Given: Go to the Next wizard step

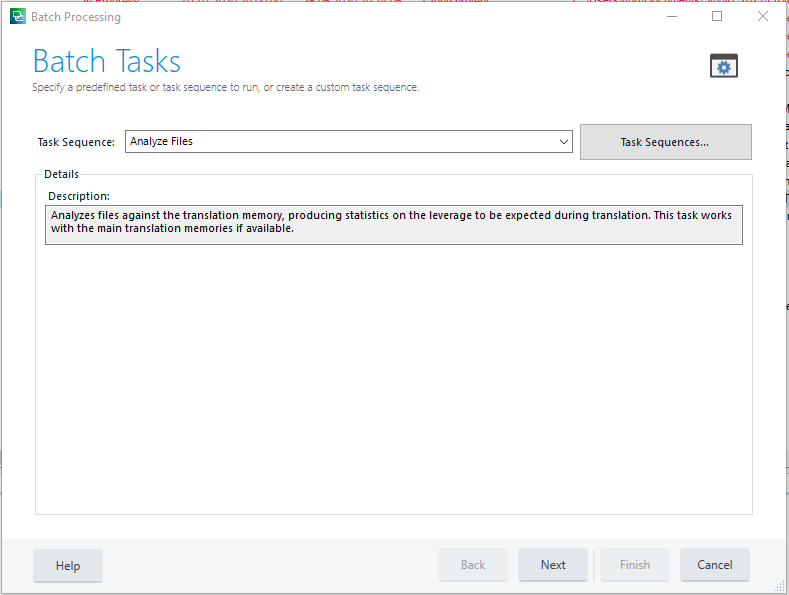Looking at the screenshot, I should 553,565.
